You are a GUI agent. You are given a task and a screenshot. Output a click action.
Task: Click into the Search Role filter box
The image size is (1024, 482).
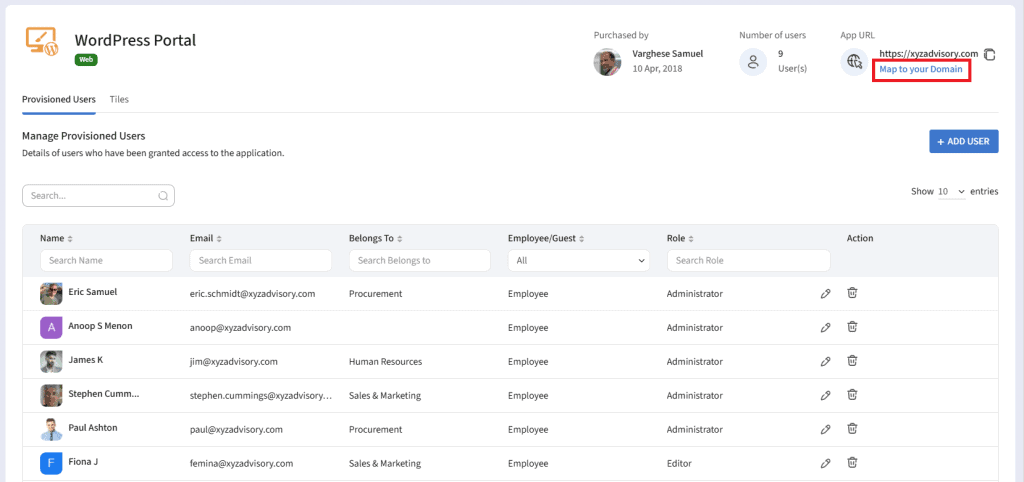coord(748,260)
